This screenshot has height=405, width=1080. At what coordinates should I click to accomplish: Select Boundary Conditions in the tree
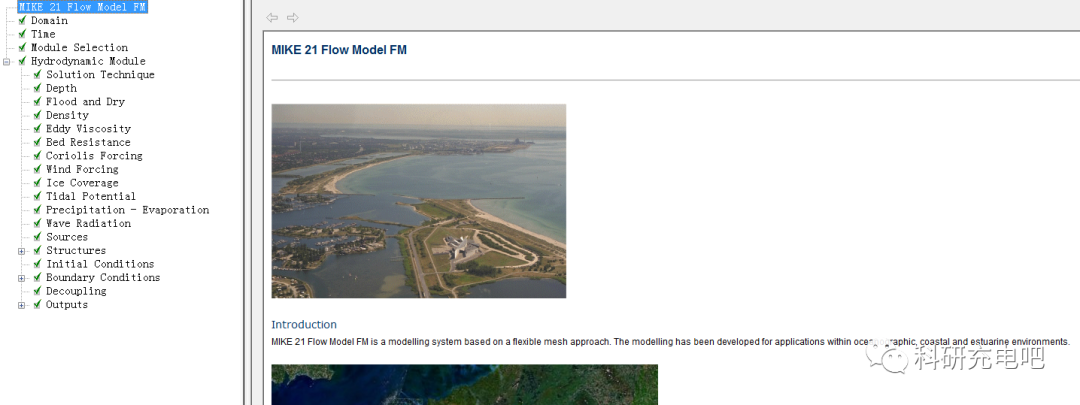point(103,278)
